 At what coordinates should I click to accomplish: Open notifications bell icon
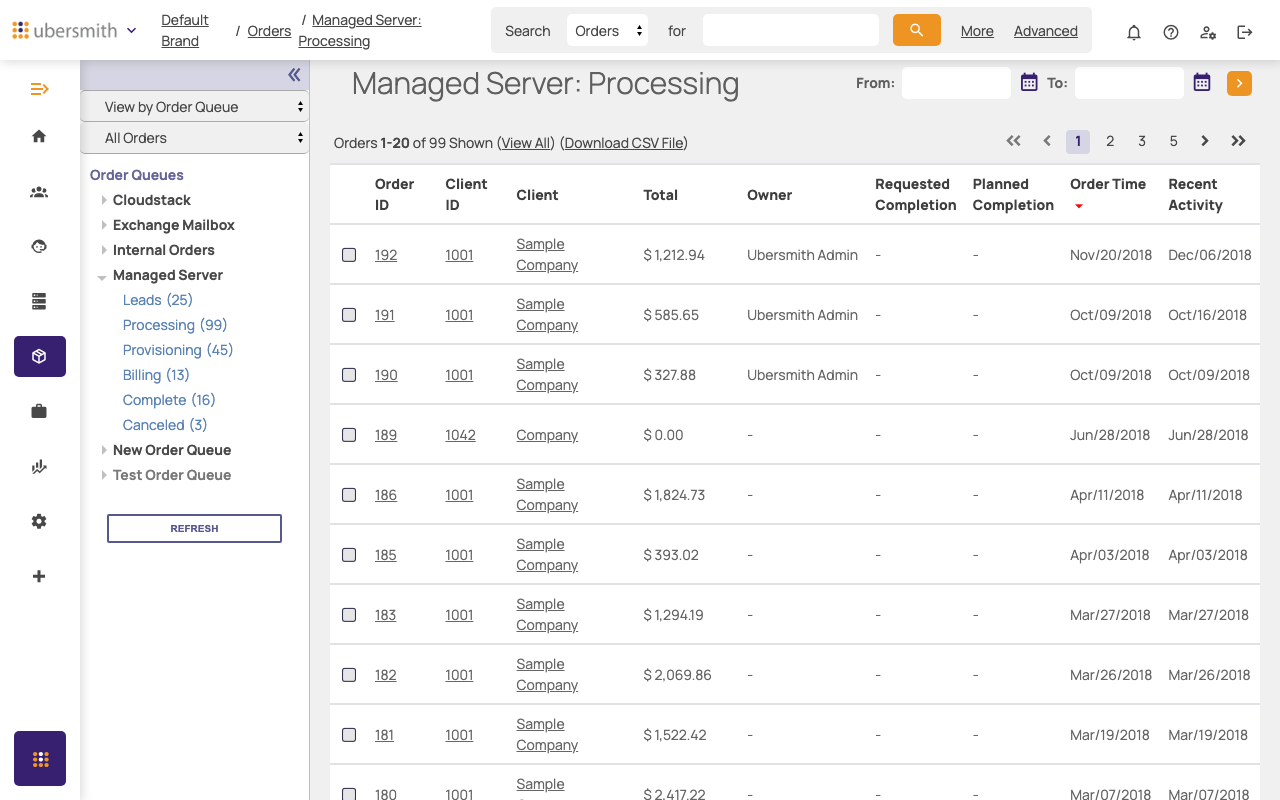[1134, 32]
